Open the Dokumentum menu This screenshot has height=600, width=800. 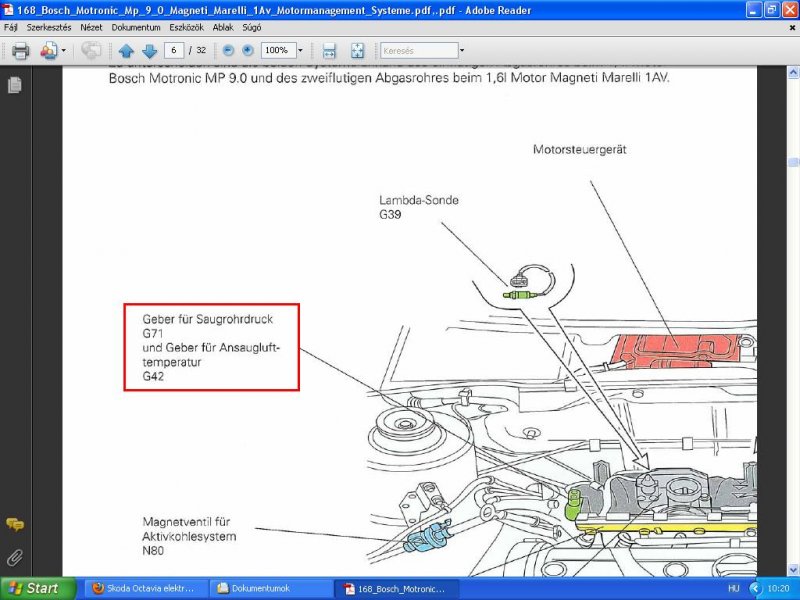pyautogui.click(x=136, y=28)
